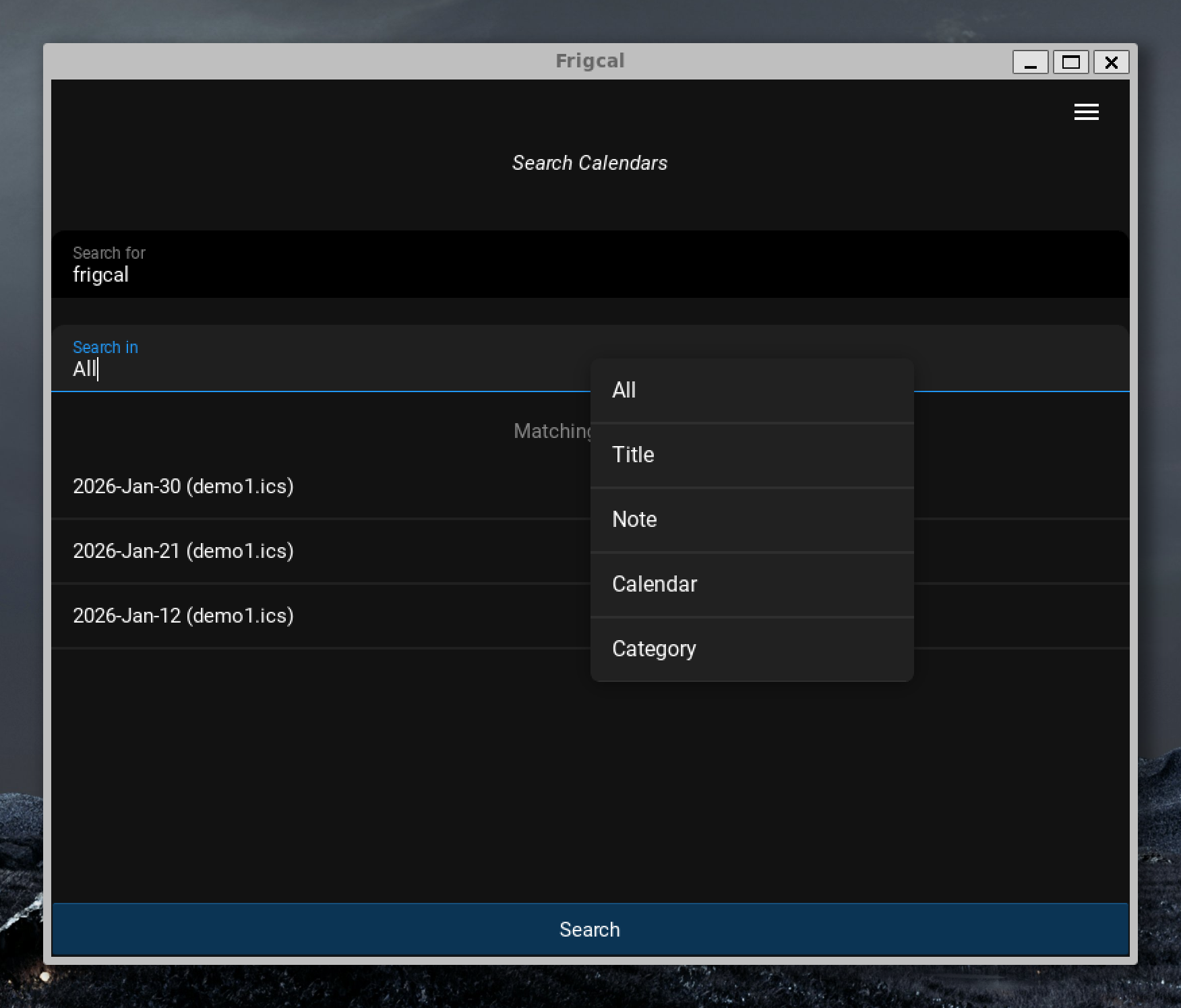Choose 'Category' from the dropdown list
Image resolution: width=1181 pixels, height=1008 pixels.
click(x=752, y=649)
